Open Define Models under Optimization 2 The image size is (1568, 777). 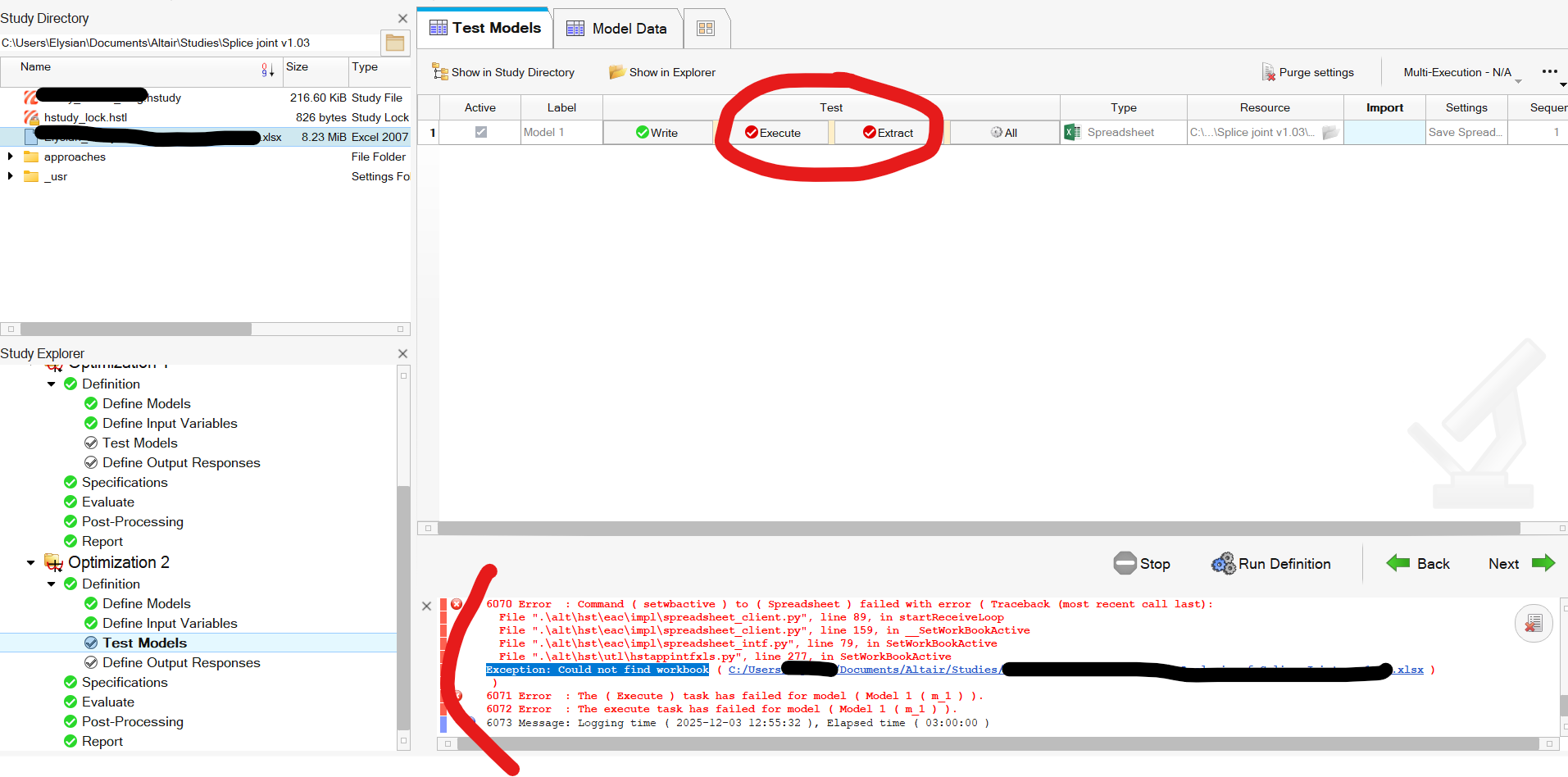click(x=147, y=603)
